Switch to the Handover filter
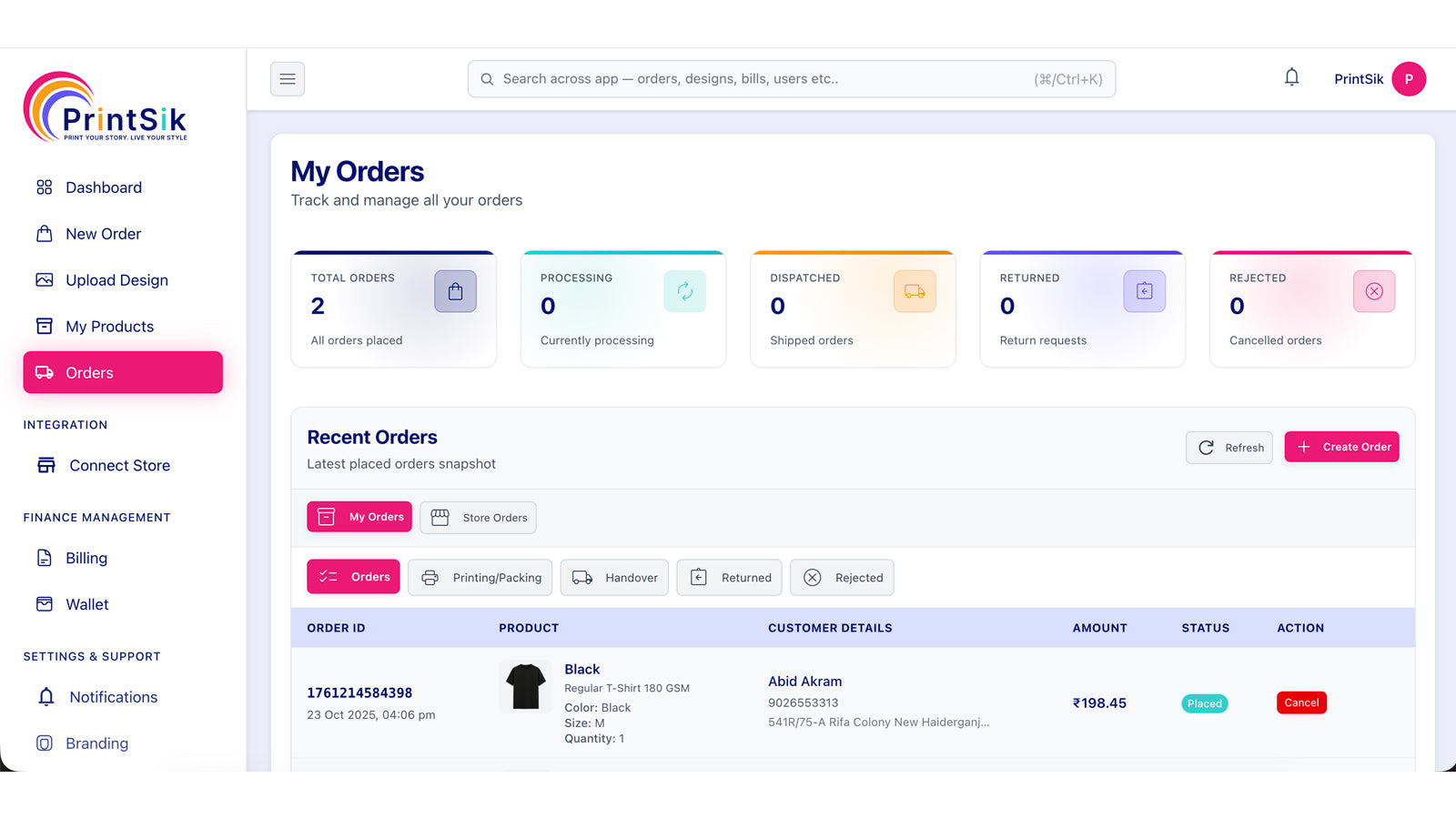Viewport: 1456px width, 819px height. pyautogui.click(x=614, y=577)
